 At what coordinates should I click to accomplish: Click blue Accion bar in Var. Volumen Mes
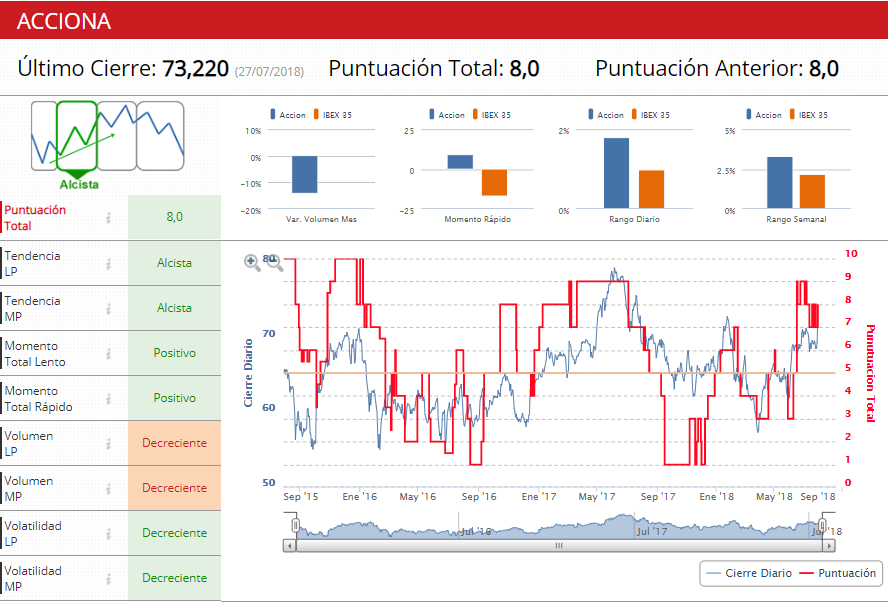[304, 175]
